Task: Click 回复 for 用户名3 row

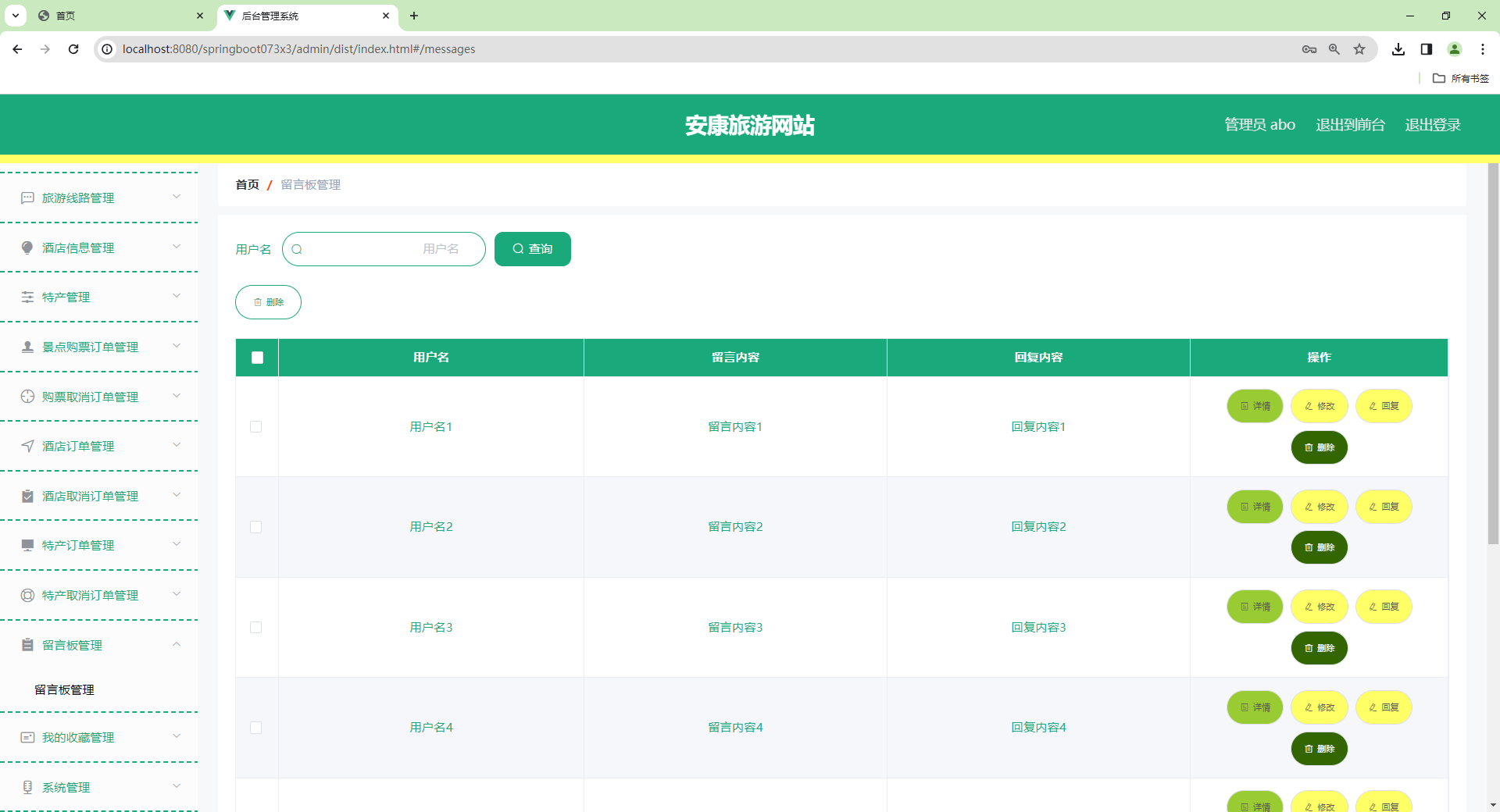Action: coord(1384,607)
